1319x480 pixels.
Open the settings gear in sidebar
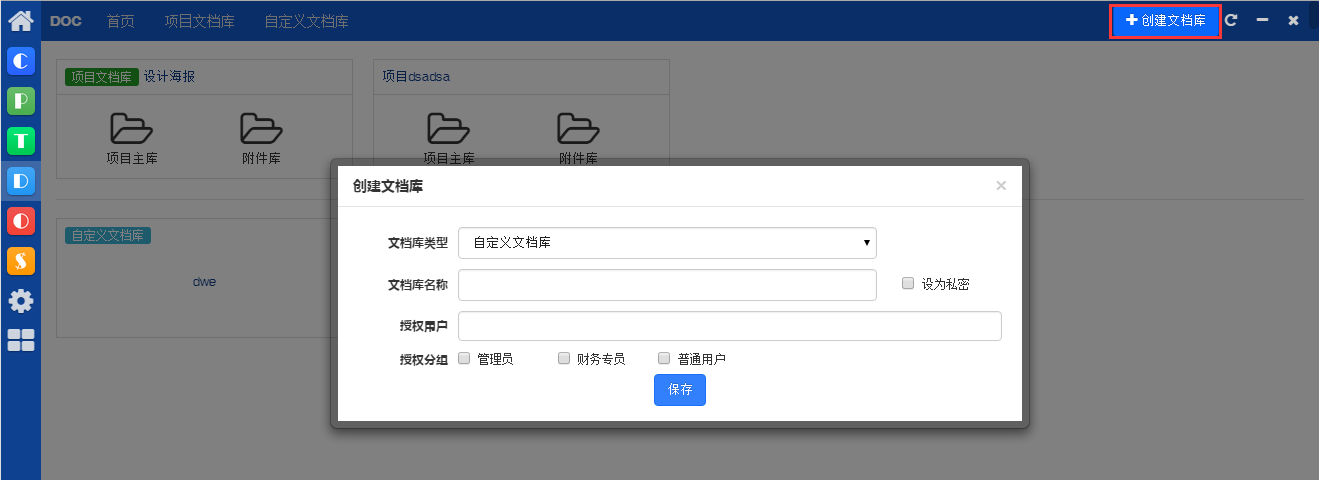(21, 301)
